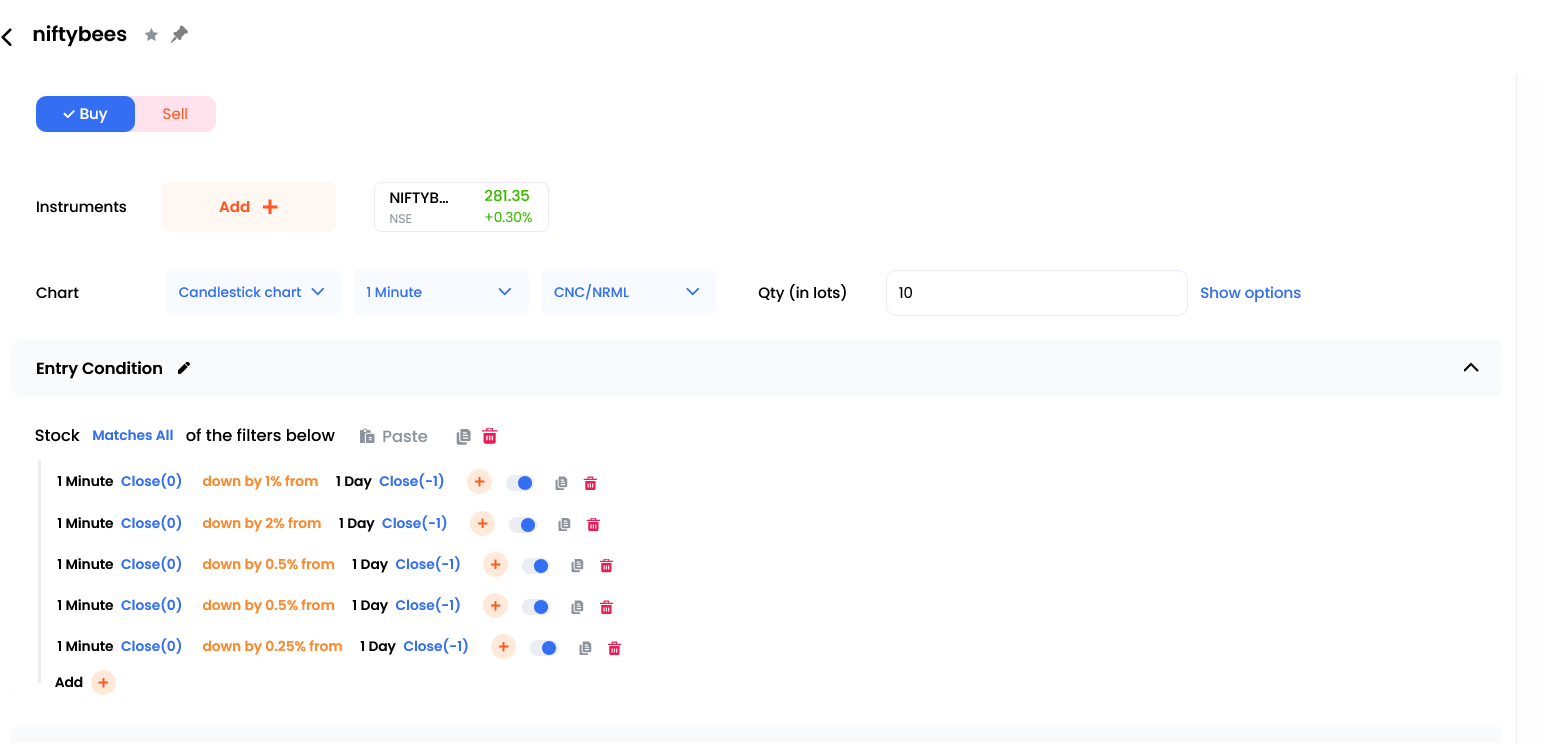1550x743 pixels.
Task: Edit Entry Condition with the pencil icon
Action: [184, 368]
